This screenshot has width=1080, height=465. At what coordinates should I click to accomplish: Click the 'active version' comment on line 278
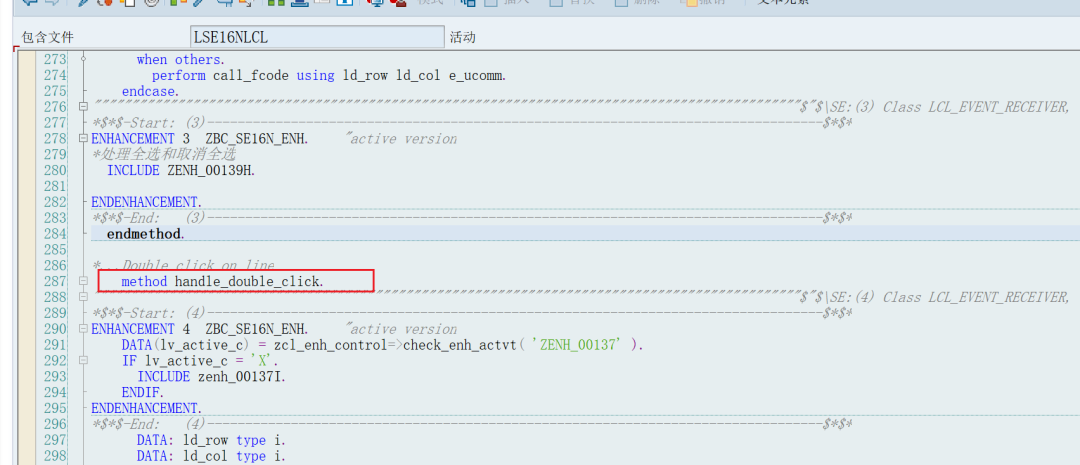pos(402,138)
